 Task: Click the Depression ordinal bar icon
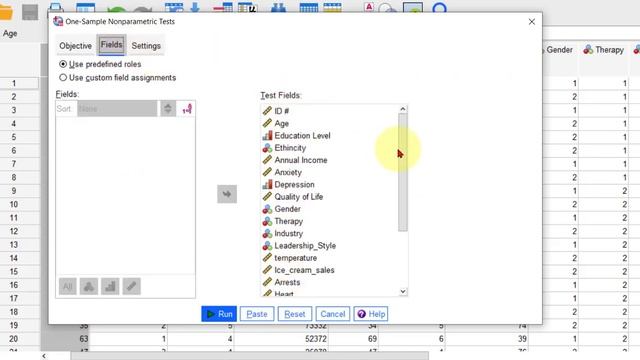[267, 184]
